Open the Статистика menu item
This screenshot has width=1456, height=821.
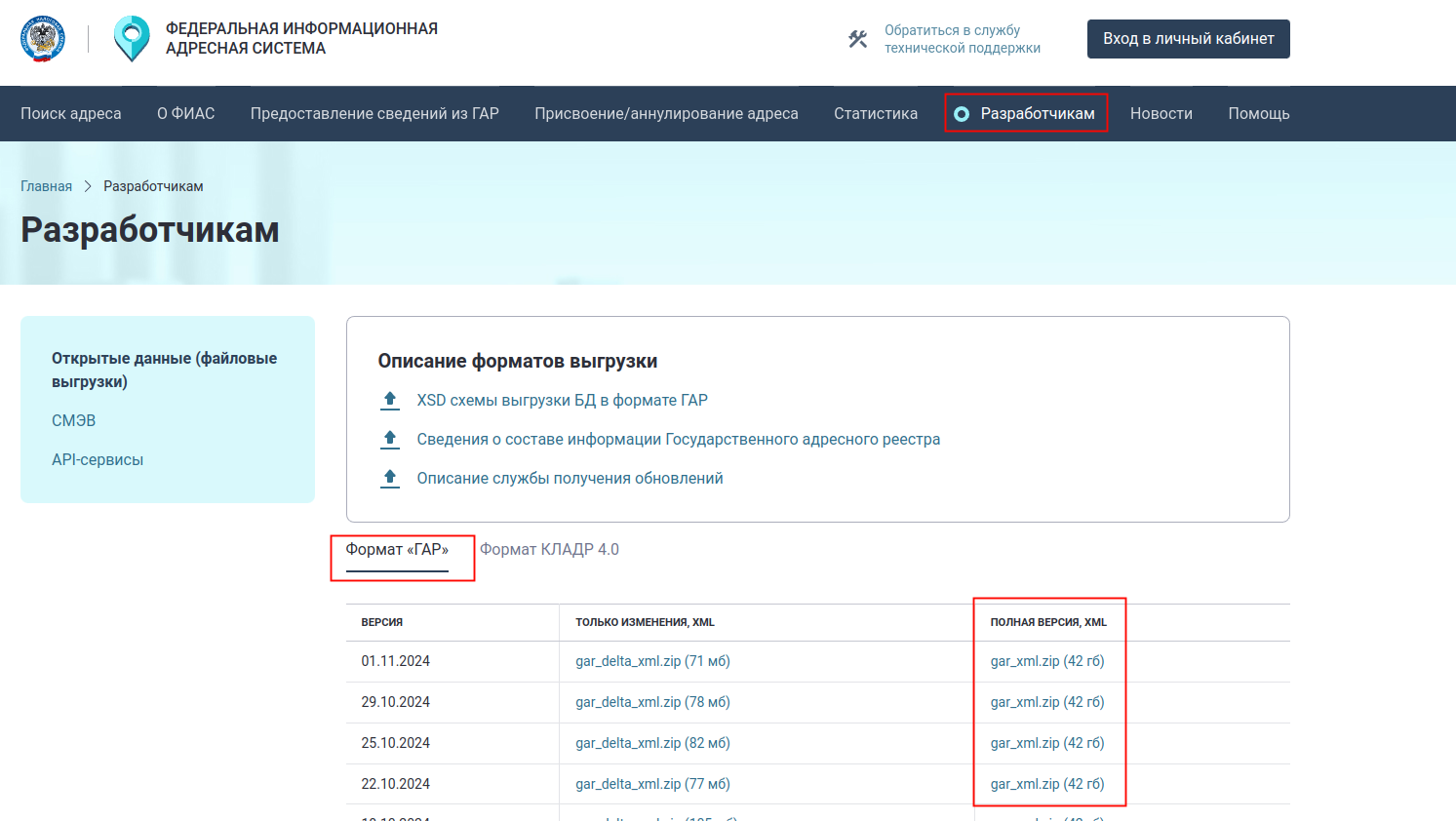pyautogui.click(x=875, y=114)
